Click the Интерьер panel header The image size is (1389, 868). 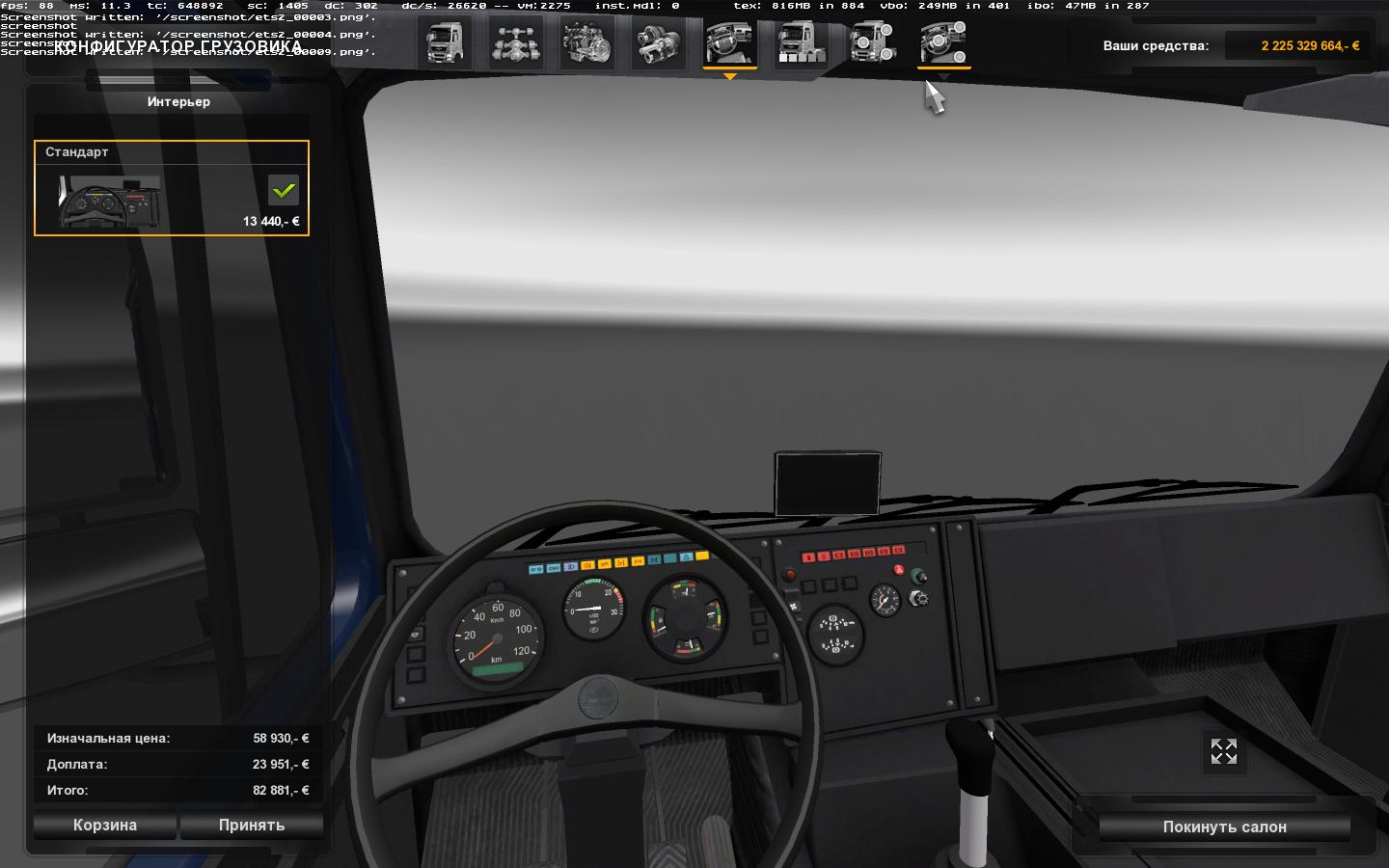pos(178,101)
